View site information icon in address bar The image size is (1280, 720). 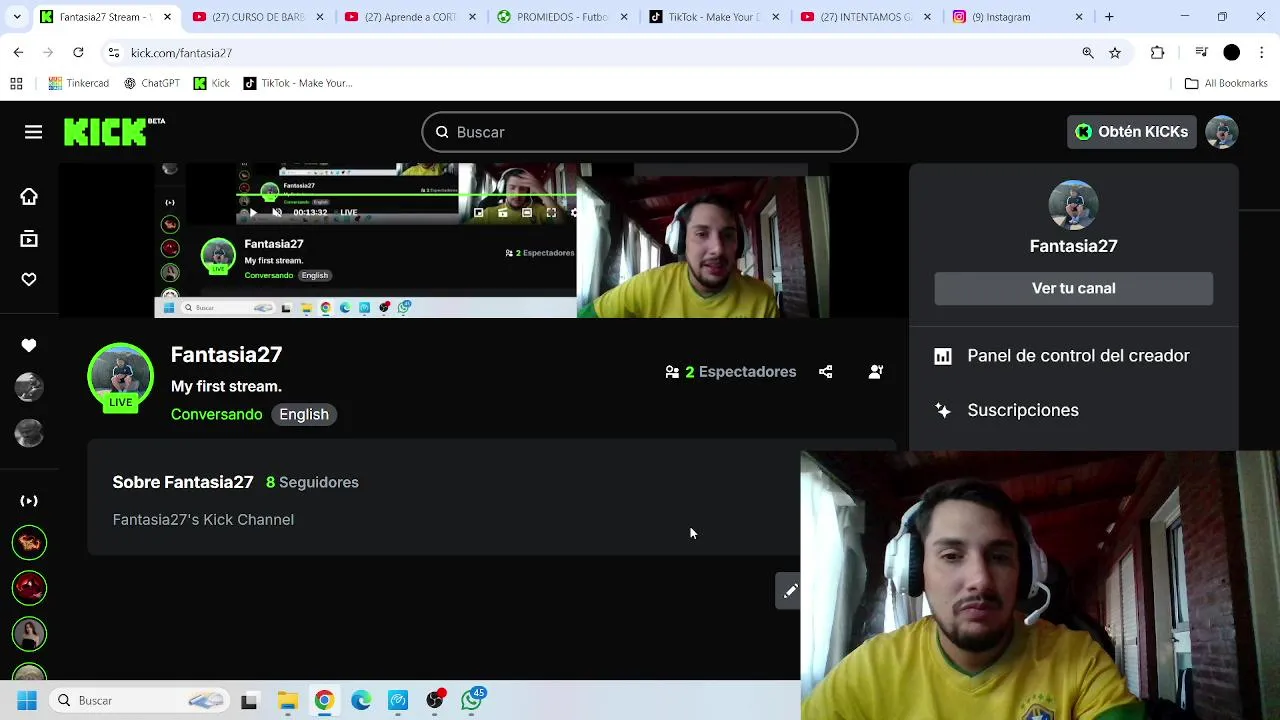click(x=114, y=53)
